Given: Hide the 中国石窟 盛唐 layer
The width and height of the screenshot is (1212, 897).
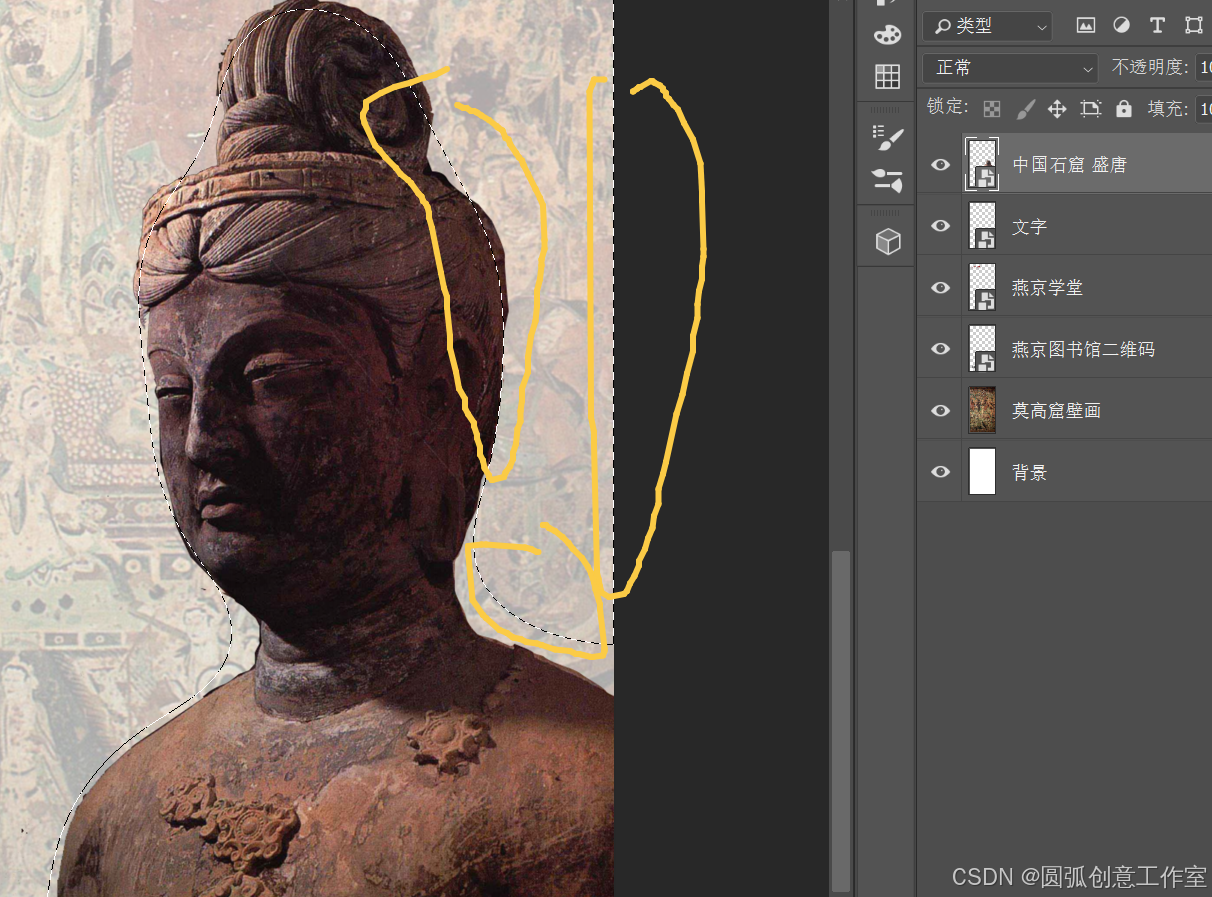Looking at the screenshot, I should click(x=940, y=165).
